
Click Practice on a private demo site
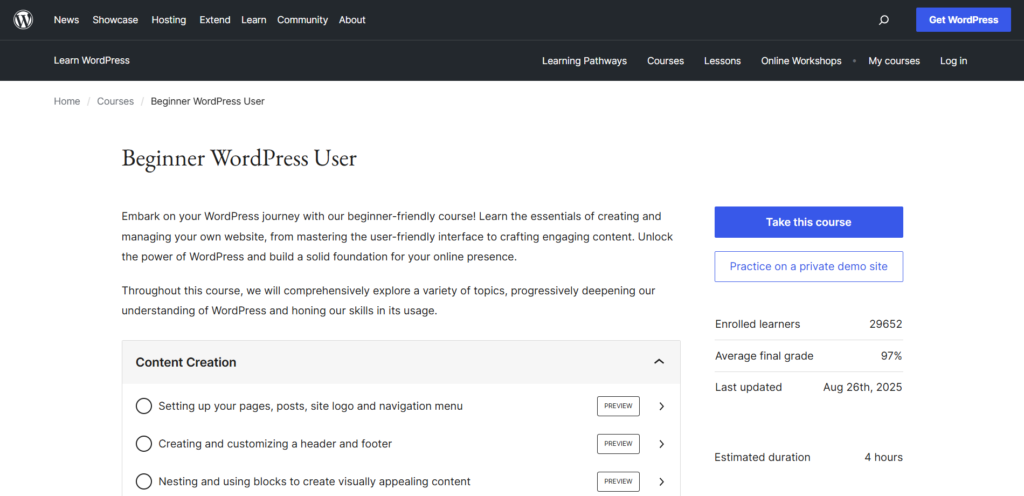808,266
